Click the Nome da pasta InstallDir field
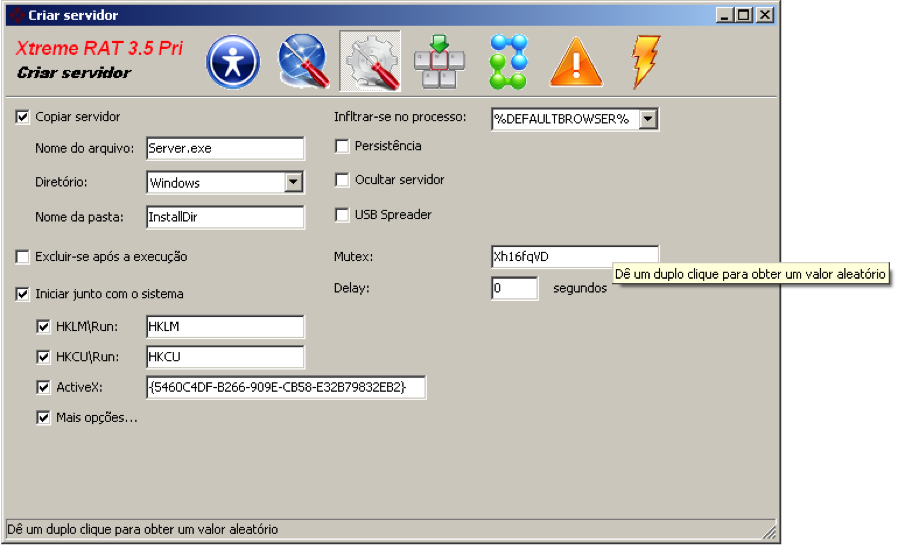The height and width of the screenshot is (547, 900). (225, 217)
